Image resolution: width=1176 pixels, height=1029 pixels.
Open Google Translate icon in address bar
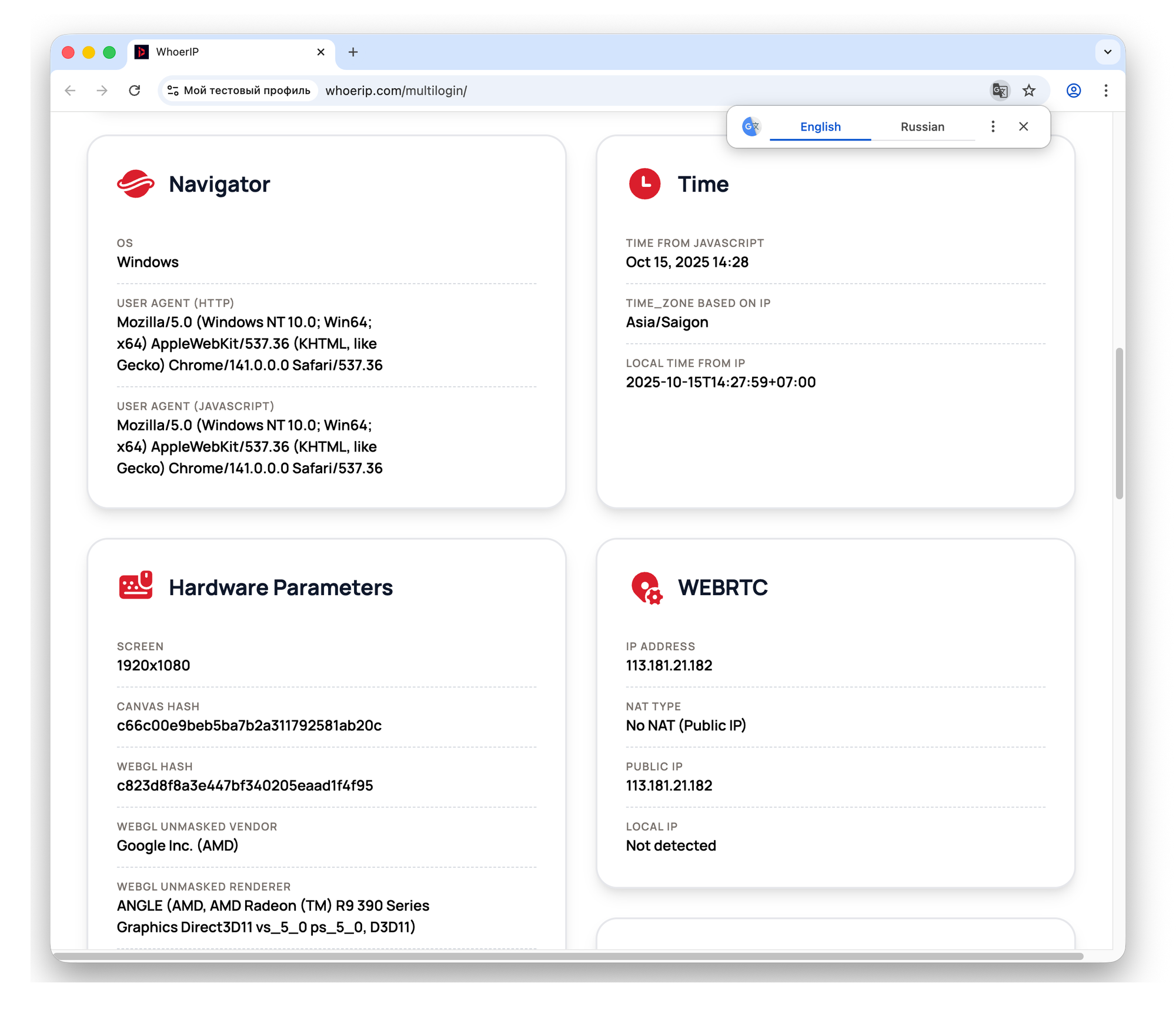coord(1000,91)
